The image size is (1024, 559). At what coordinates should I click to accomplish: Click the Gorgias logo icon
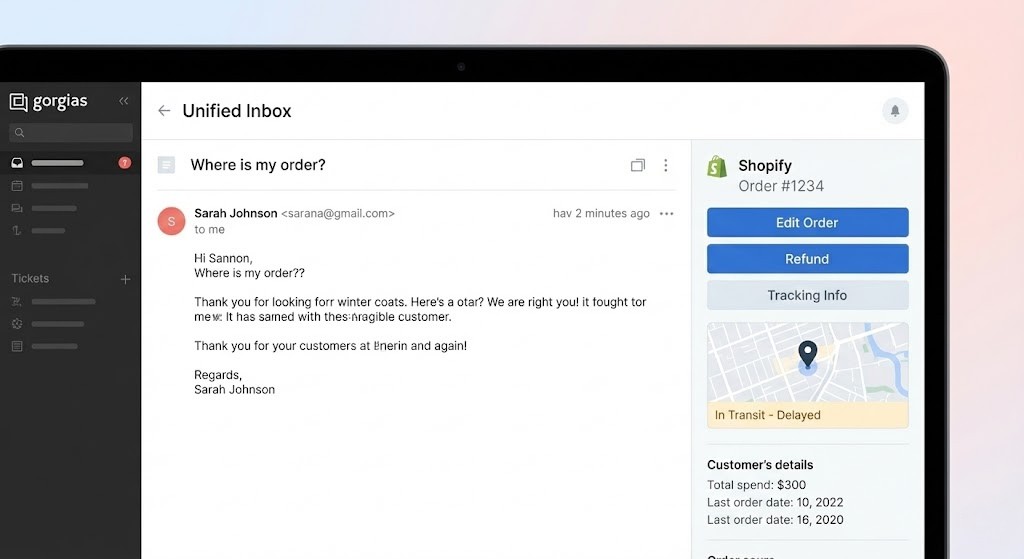point(18,101)
